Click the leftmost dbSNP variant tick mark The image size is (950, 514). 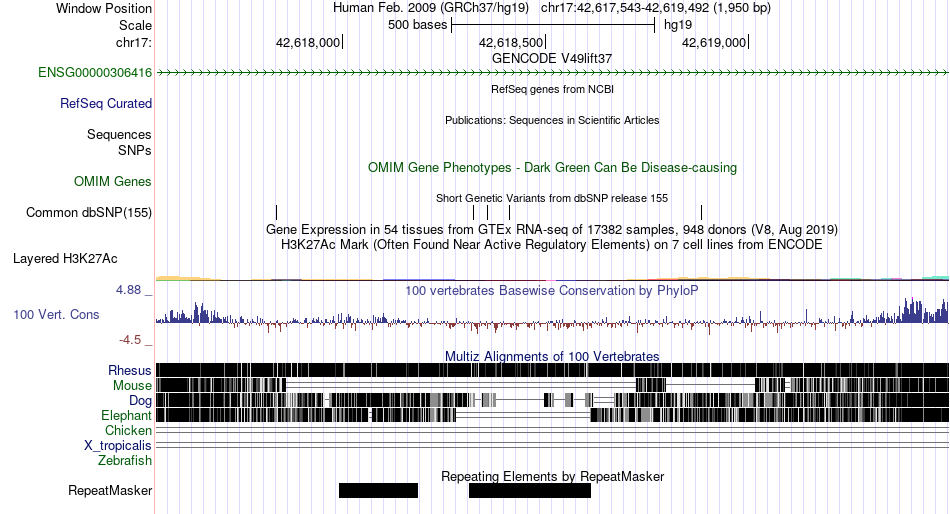click(276, 212)
